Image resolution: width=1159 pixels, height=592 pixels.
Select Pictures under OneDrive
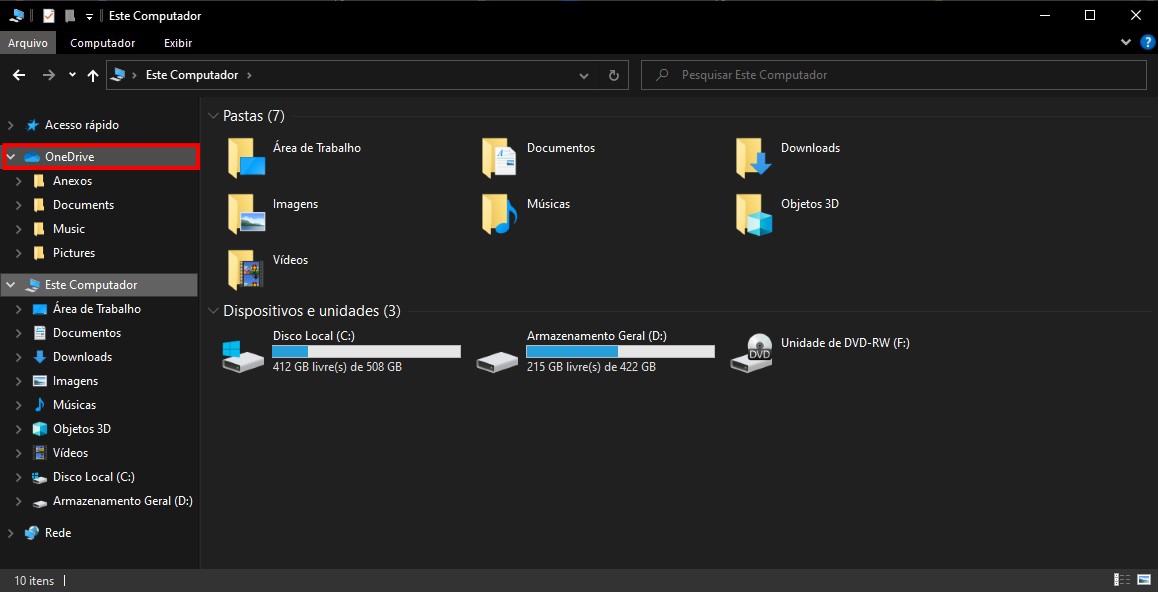click(74, 253)
